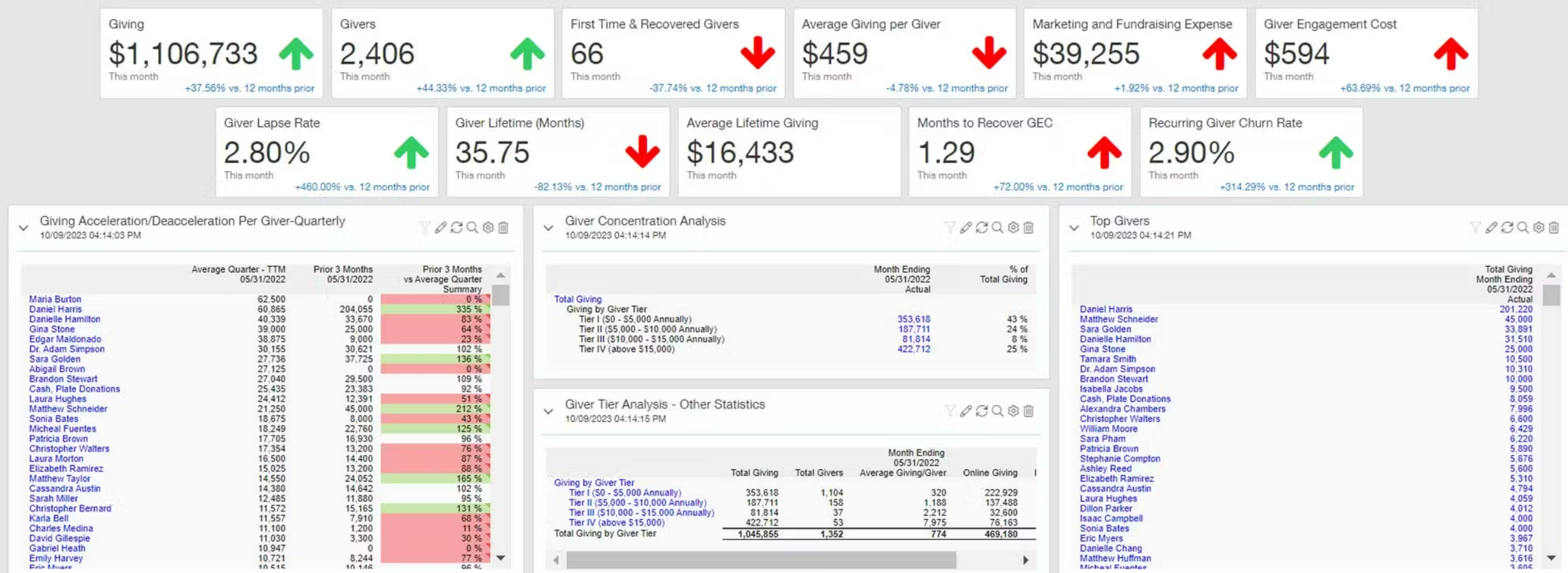
Task: Click search icon in Giver Concentration Analysis
Action: (997, 228)
